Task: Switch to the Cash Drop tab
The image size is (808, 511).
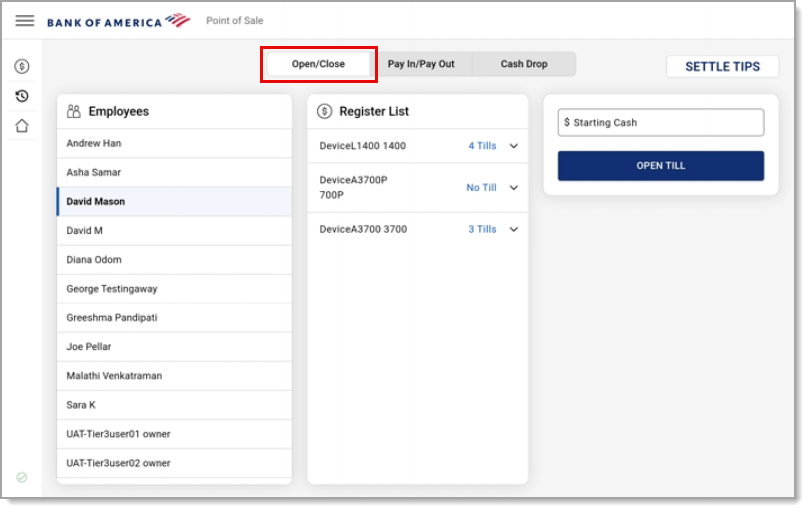Action: click(x=524, y=64)
